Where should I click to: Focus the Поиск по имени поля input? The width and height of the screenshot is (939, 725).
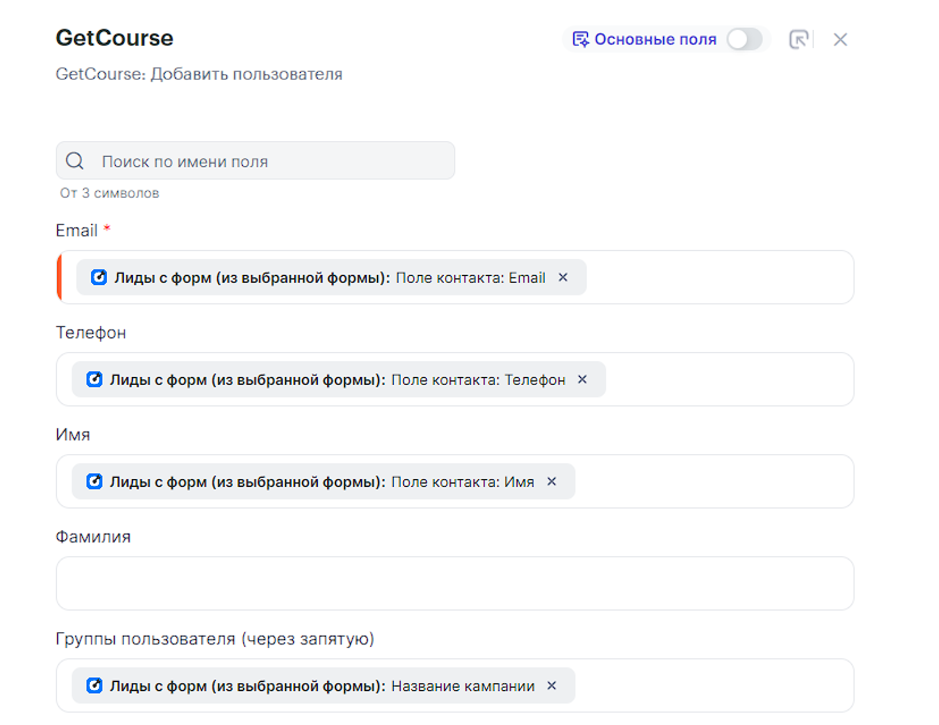270,161
